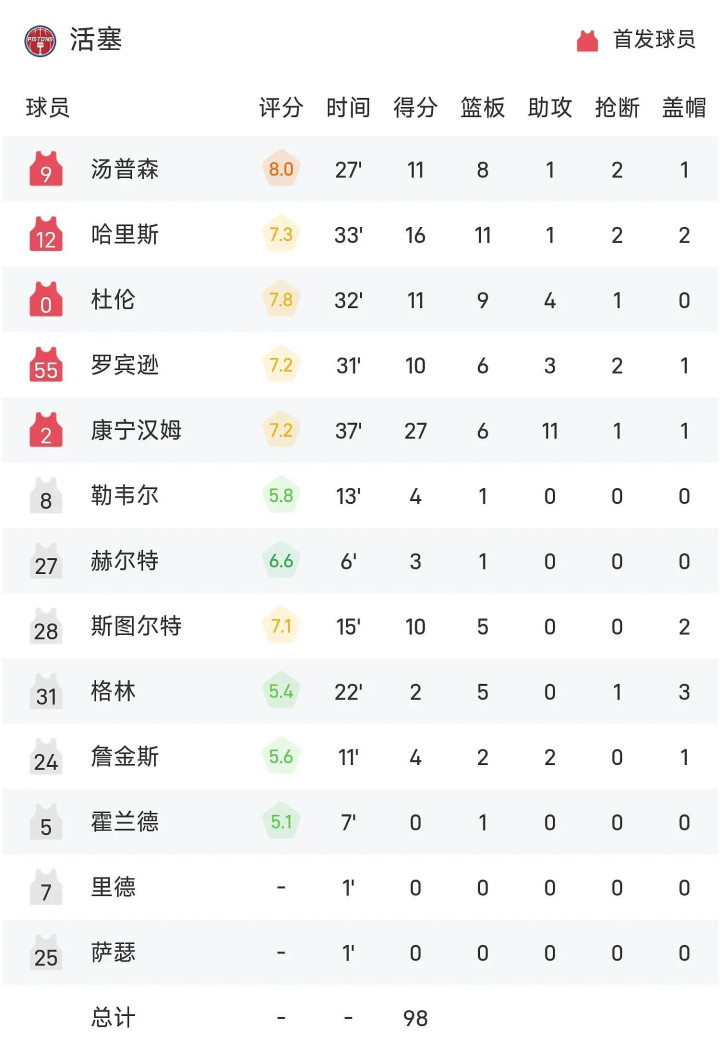720x1052 pixels.
Task: Click the total score 98
Action: click(x=415, y=1018)
